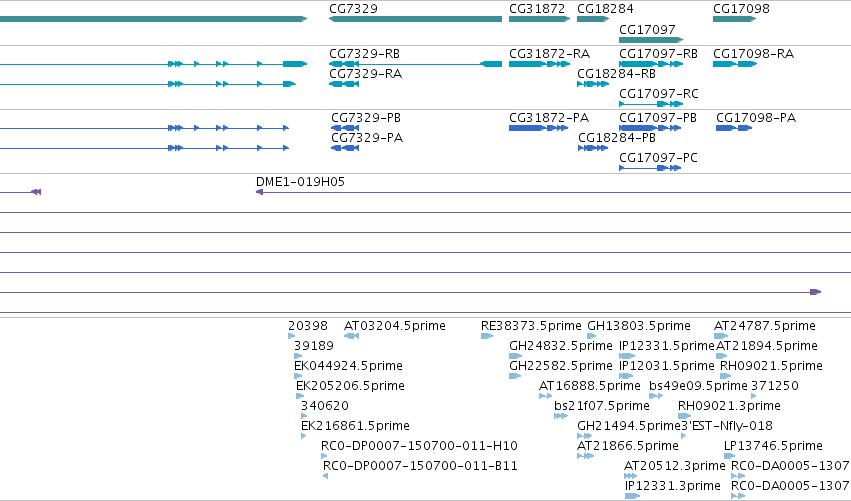Select the 3'EST-Nfly-018 label
Image resolution: width=851 pixels, height=501 pixels.
(x=727, y=426)
